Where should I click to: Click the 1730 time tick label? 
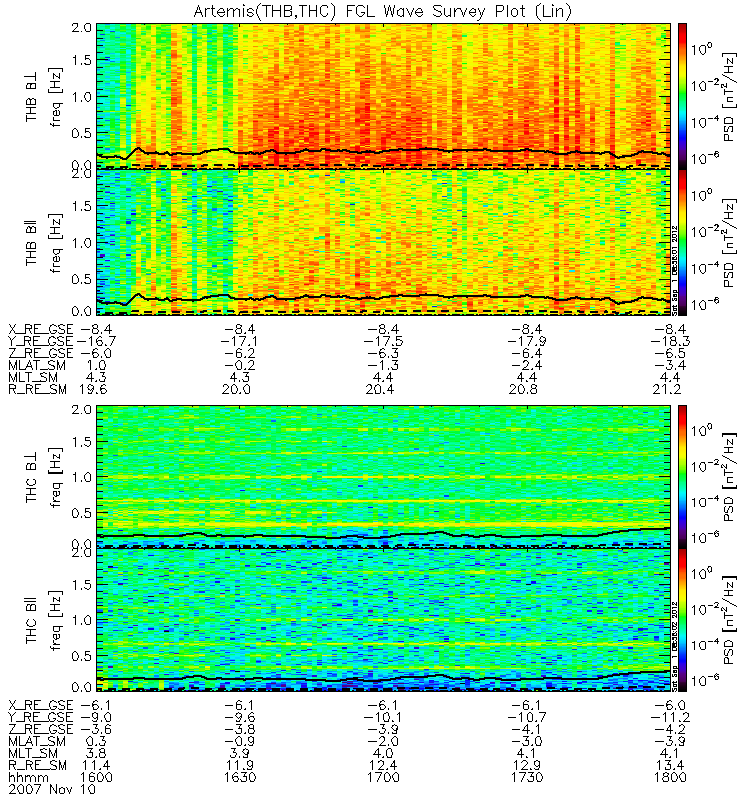[x=527, y=778]
